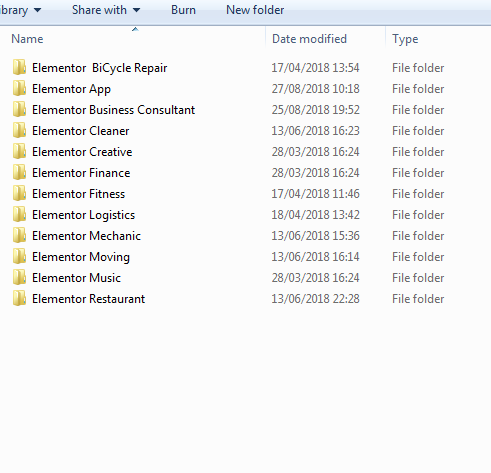
Task: Select the 'Elementor Logistics' folder name
Action: (x=83, y=215)
